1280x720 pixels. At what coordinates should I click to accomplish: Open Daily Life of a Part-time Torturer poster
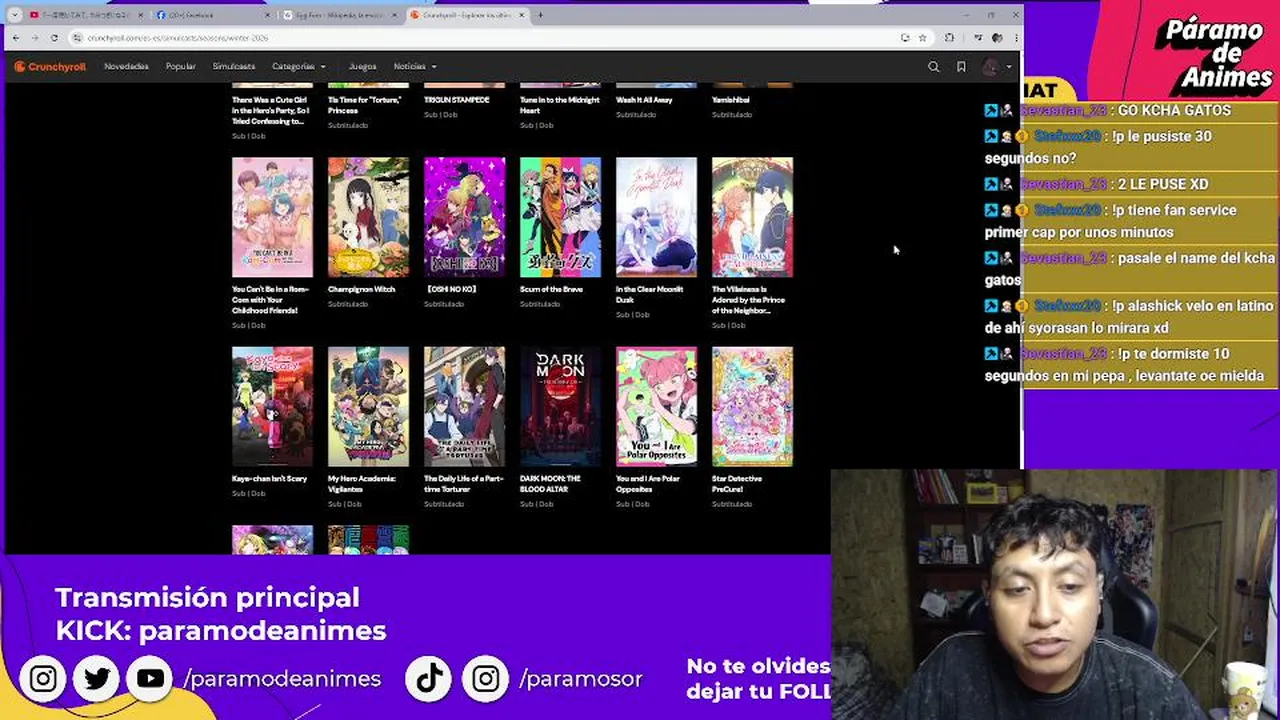(464, 407)
